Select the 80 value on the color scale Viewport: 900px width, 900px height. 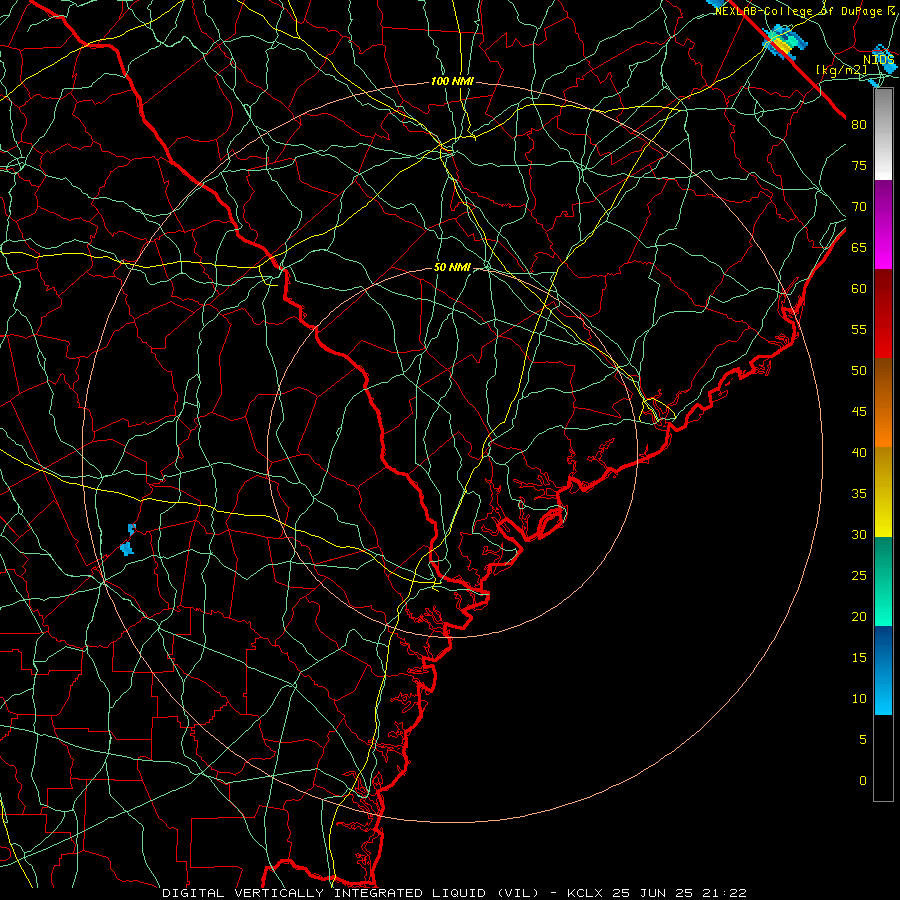(x=859, y=125)
